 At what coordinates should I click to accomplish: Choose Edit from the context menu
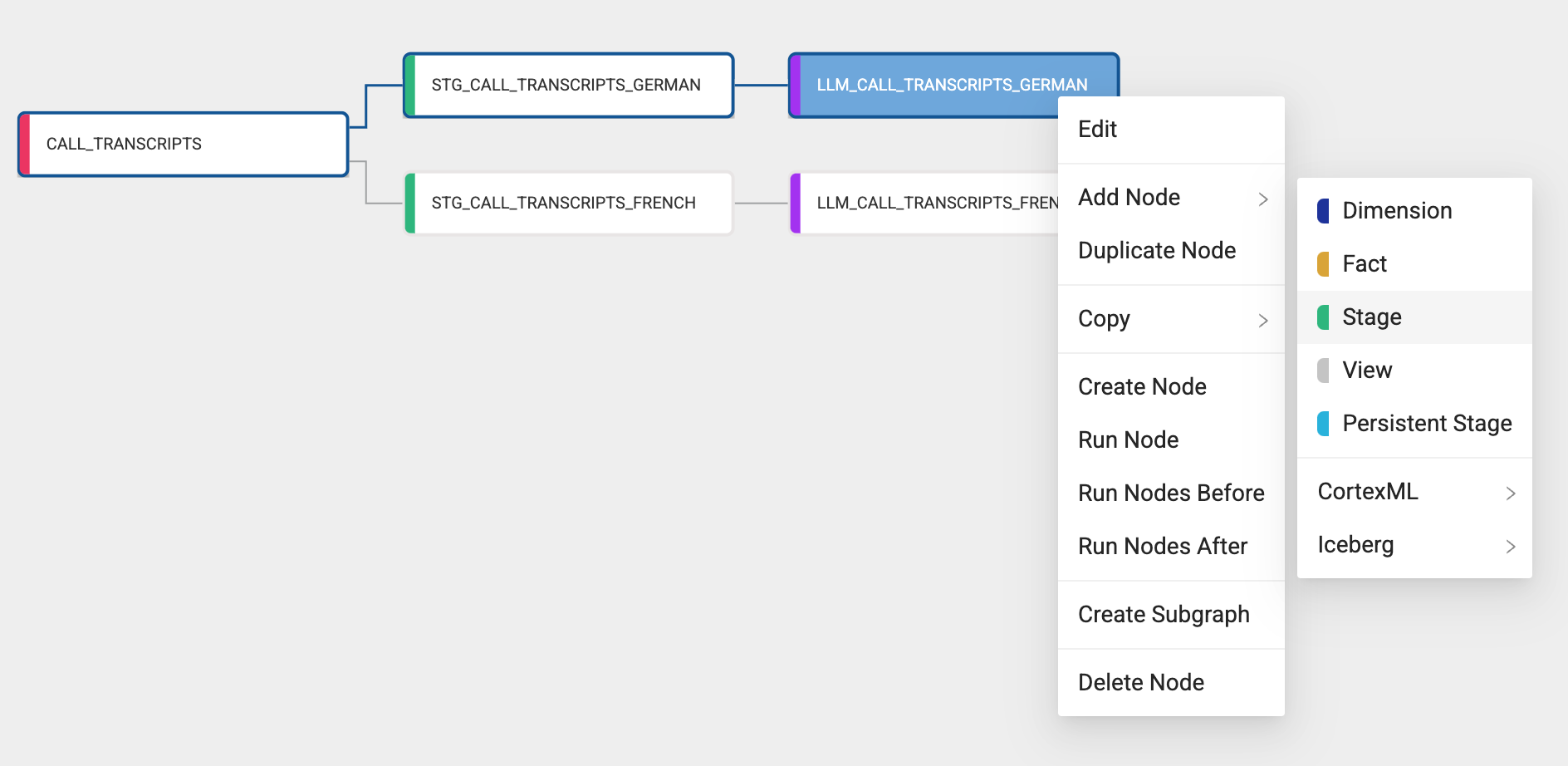(x=1171, y=130)
